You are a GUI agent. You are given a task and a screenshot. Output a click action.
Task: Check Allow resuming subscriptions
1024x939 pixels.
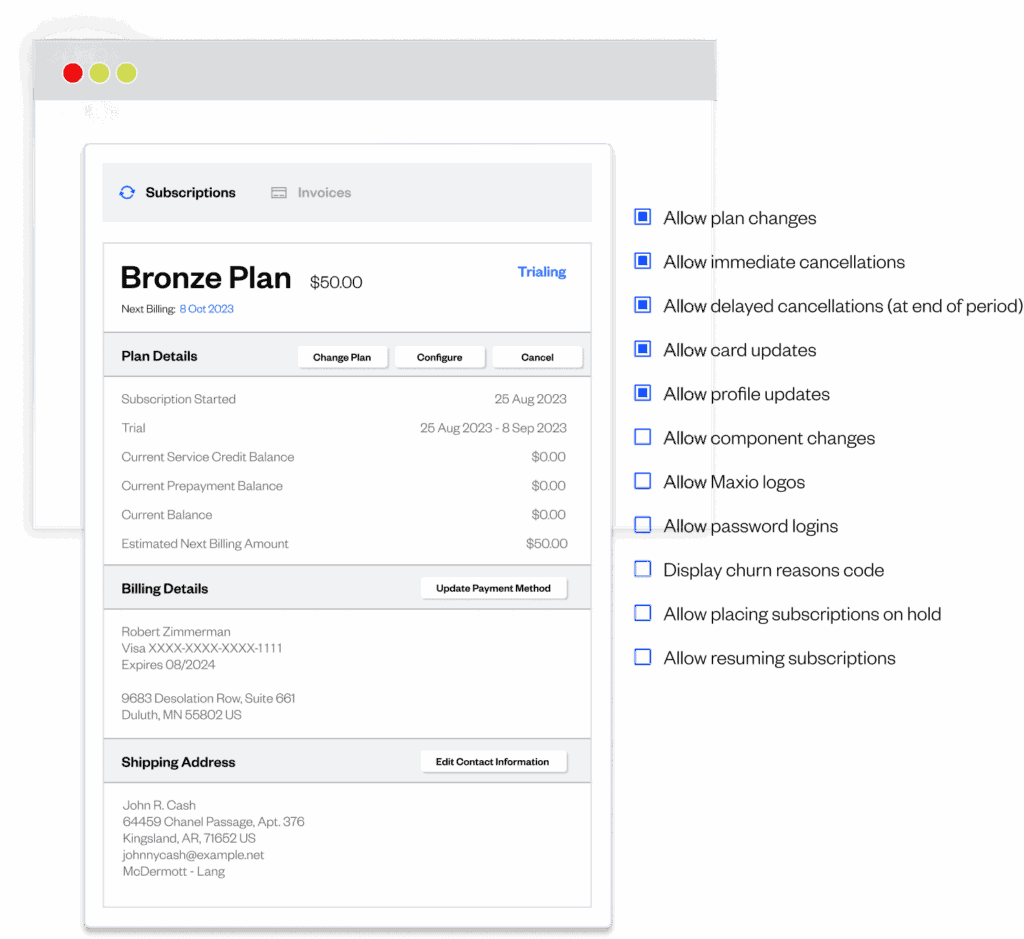[643, 657]
